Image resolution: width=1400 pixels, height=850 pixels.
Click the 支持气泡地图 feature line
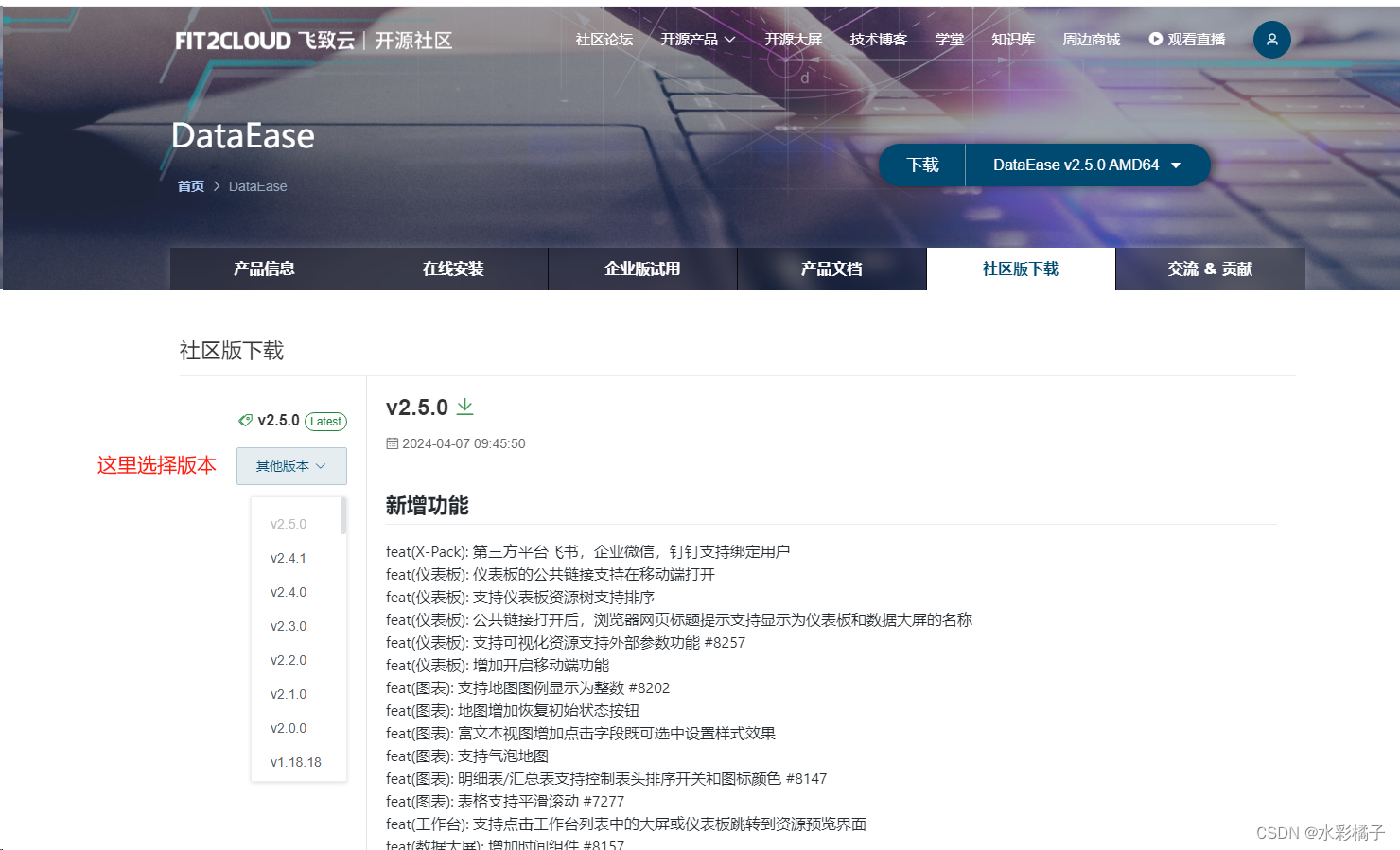[x=467, y=756]
